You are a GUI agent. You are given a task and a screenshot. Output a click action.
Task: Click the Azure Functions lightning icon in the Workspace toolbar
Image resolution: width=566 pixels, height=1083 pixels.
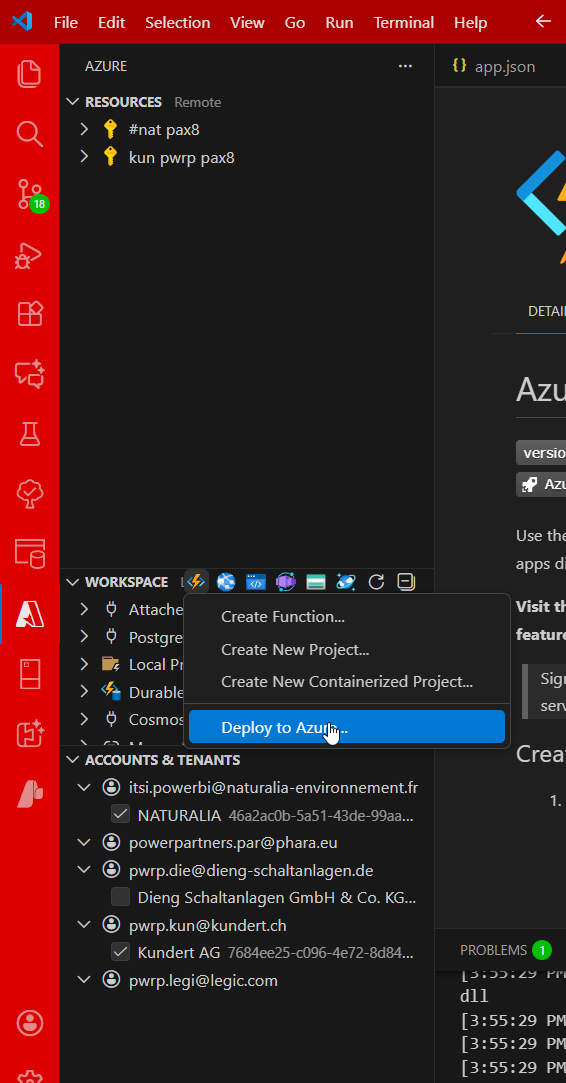point(196,582)
